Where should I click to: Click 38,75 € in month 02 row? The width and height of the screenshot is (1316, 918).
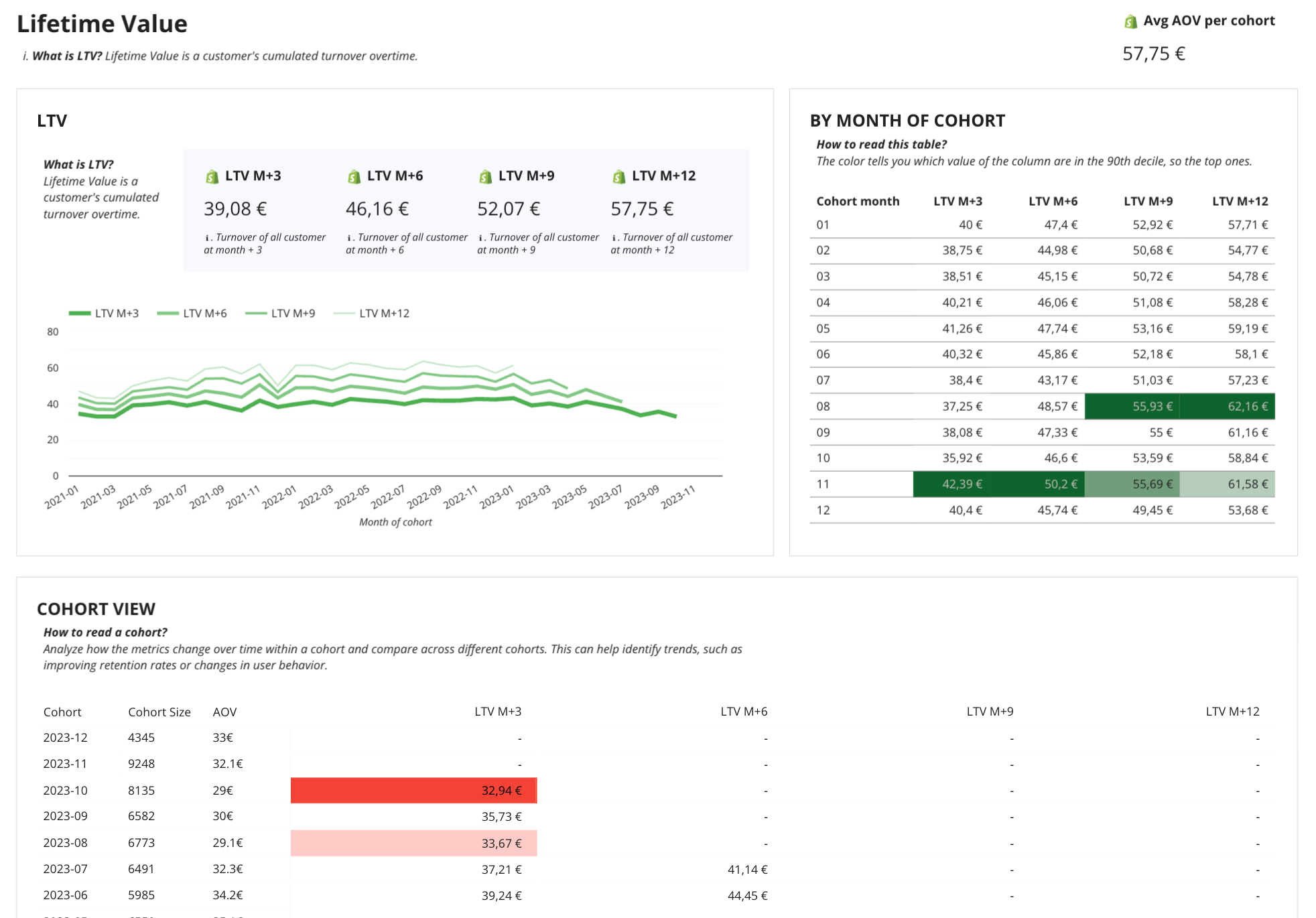[962, 251]
